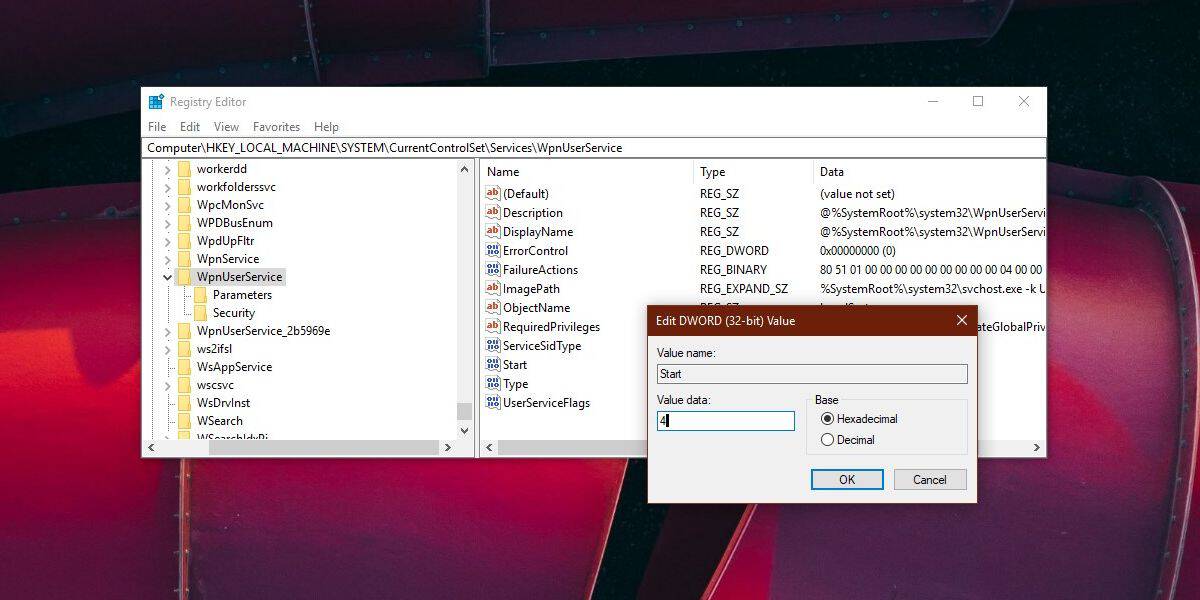The width and height of the screenshot is (1200, 600).
Task: Select the workerdd folder icon
Action: pos(185,169)
